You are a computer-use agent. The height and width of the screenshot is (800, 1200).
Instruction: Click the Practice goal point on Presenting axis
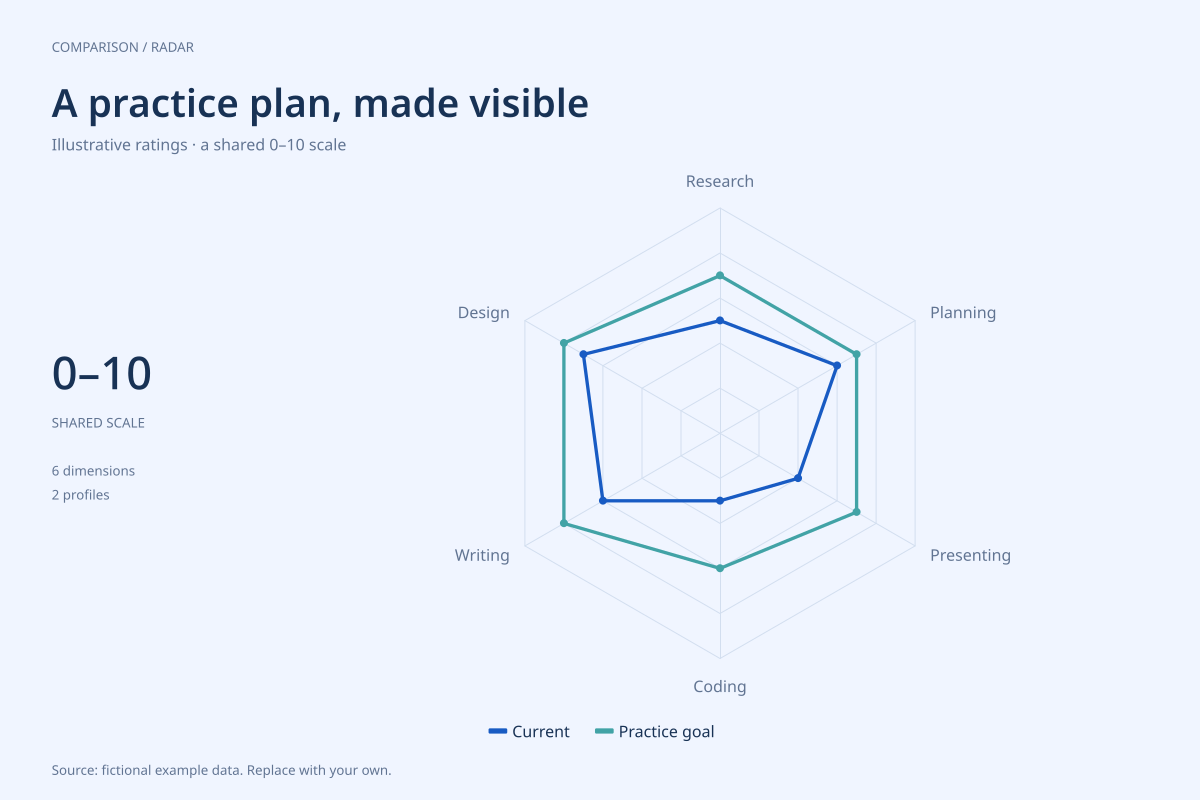856,513
